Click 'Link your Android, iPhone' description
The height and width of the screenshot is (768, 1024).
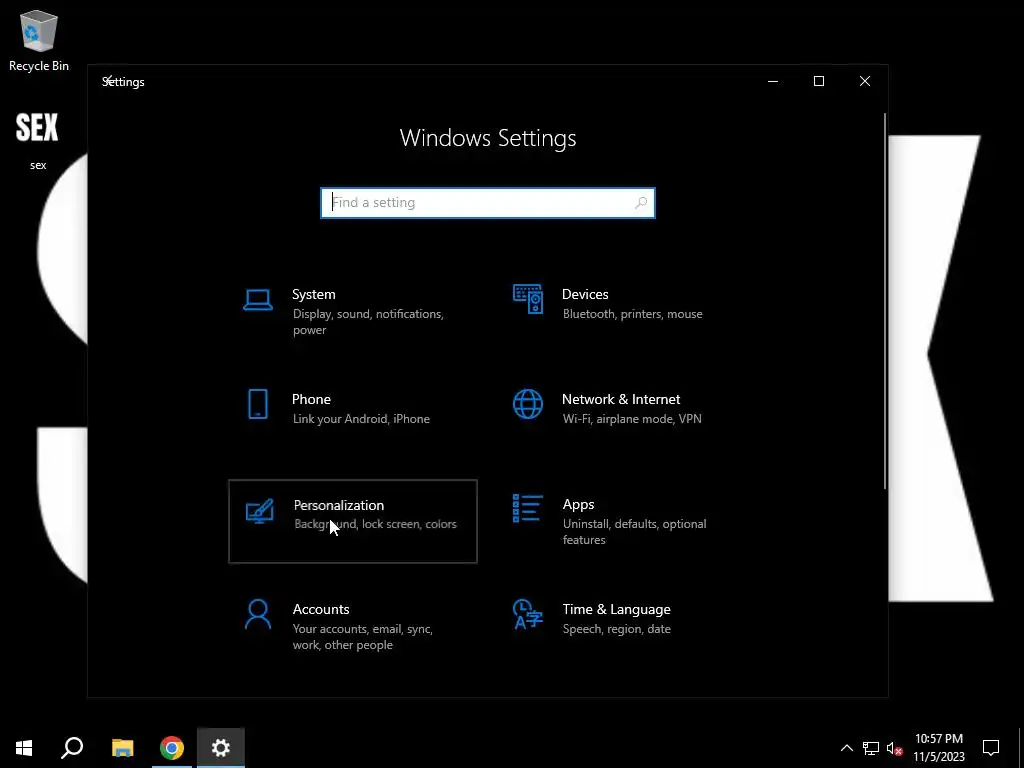361,419
